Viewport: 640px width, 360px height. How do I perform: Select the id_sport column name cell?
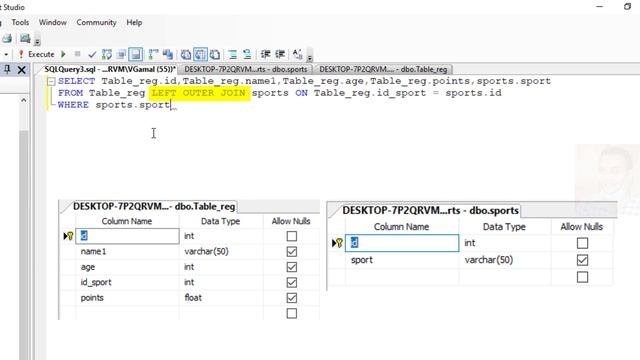[x=127, y=282]
